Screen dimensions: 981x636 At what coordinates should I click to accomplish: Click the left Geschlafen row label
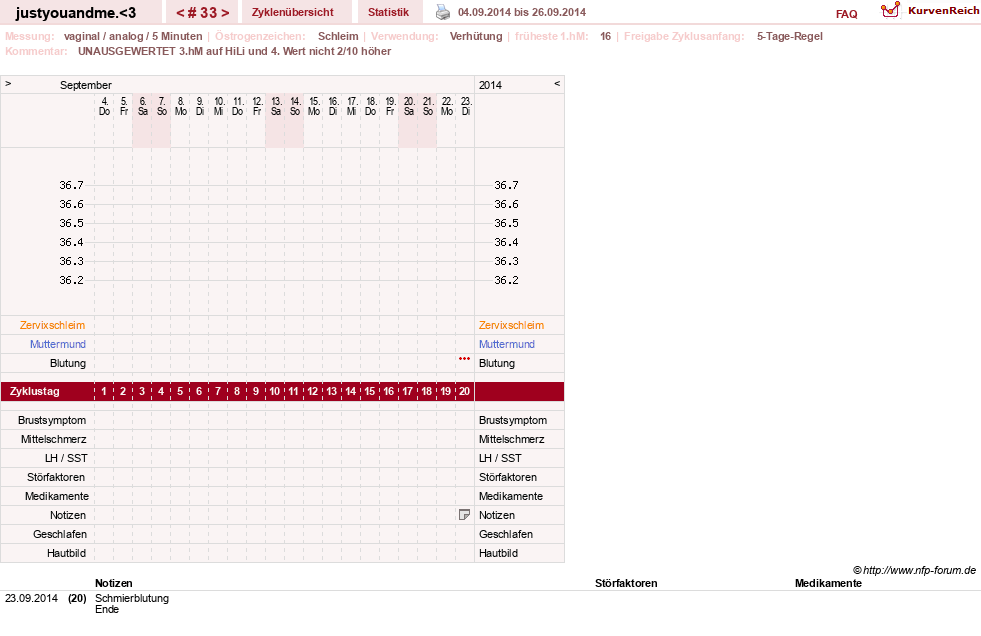pos(60,534)
